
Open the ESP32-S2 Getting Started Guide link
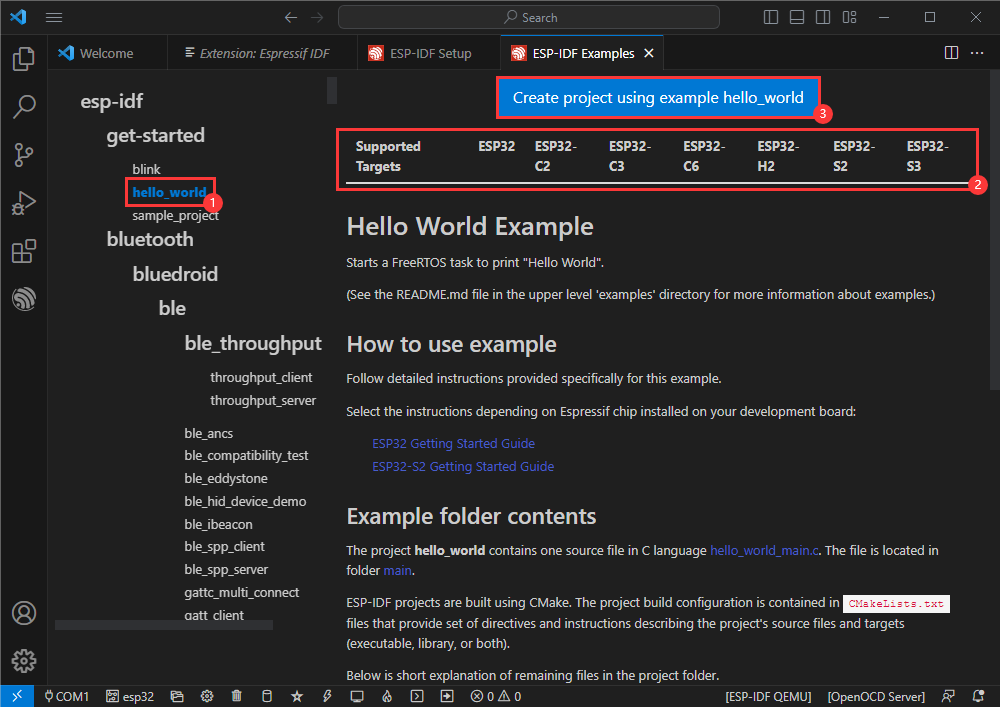click(462, 466)
